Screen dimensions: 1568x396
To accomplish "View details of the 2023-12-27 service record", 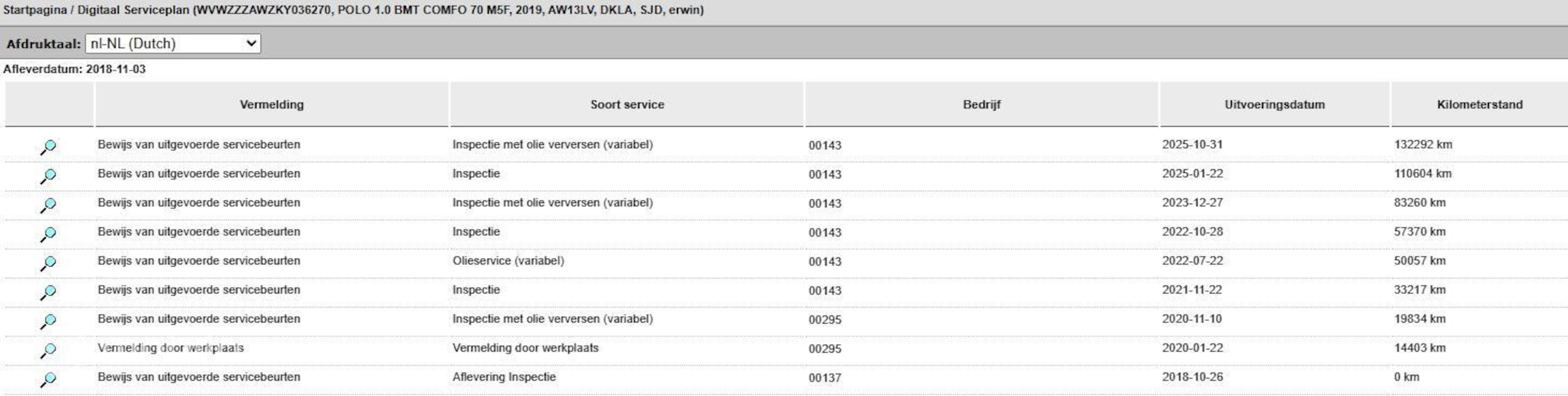I will pyautogui.click(x=48, y=205).
